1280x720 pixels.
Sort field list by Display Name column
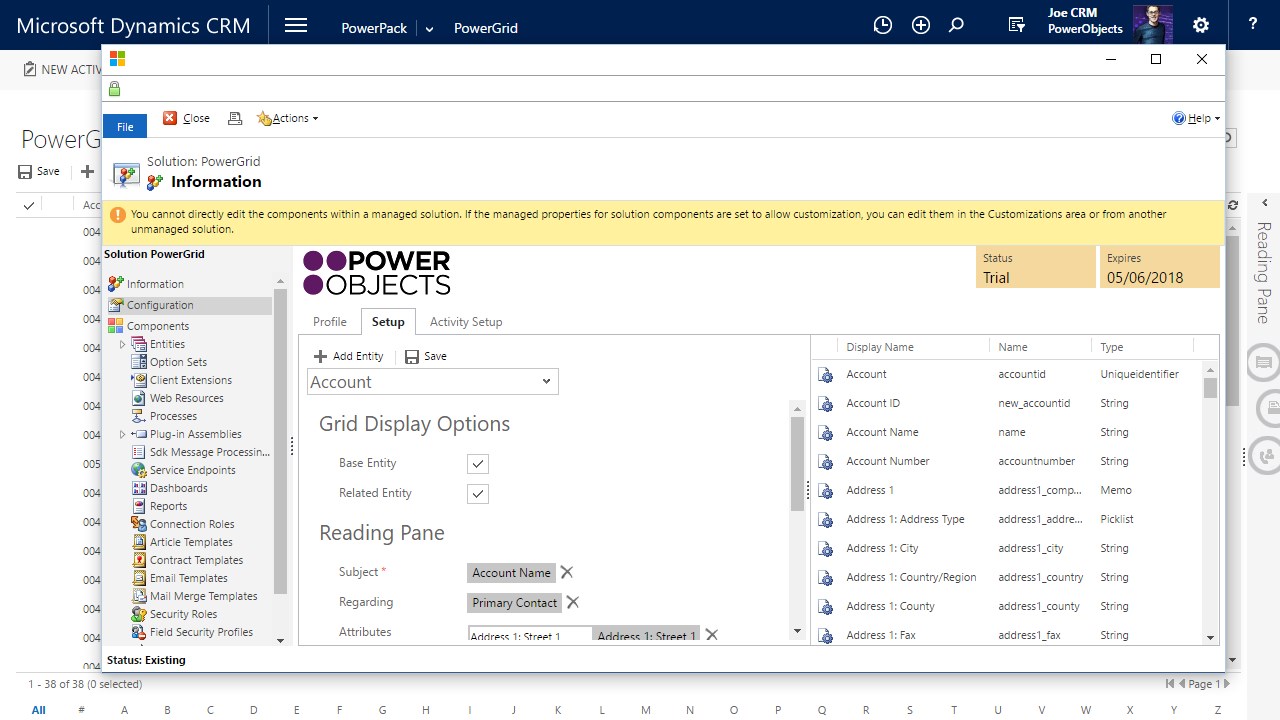point(880,347)
